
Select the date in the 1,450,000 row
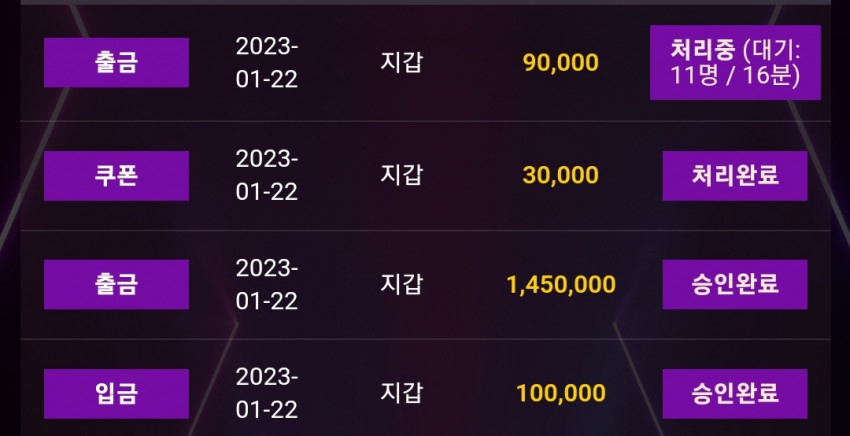point(267,285)
